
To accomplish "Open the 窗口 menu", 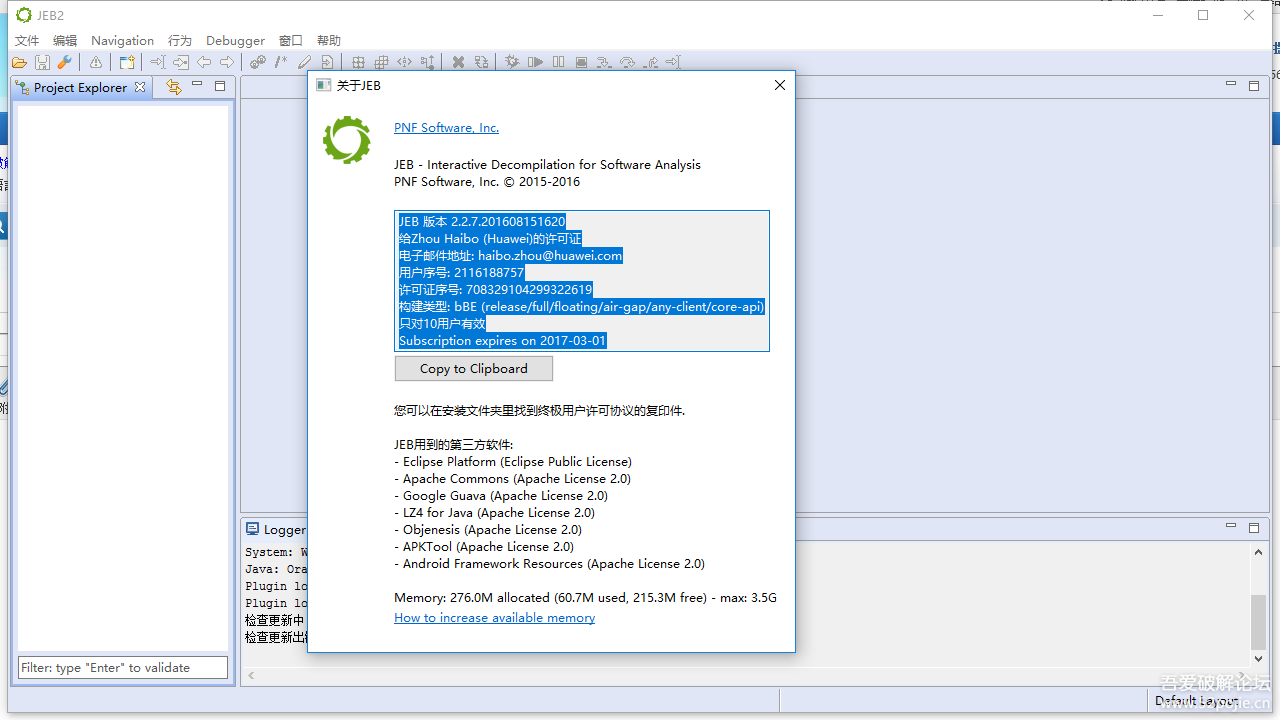I will [x=291, y=41].
